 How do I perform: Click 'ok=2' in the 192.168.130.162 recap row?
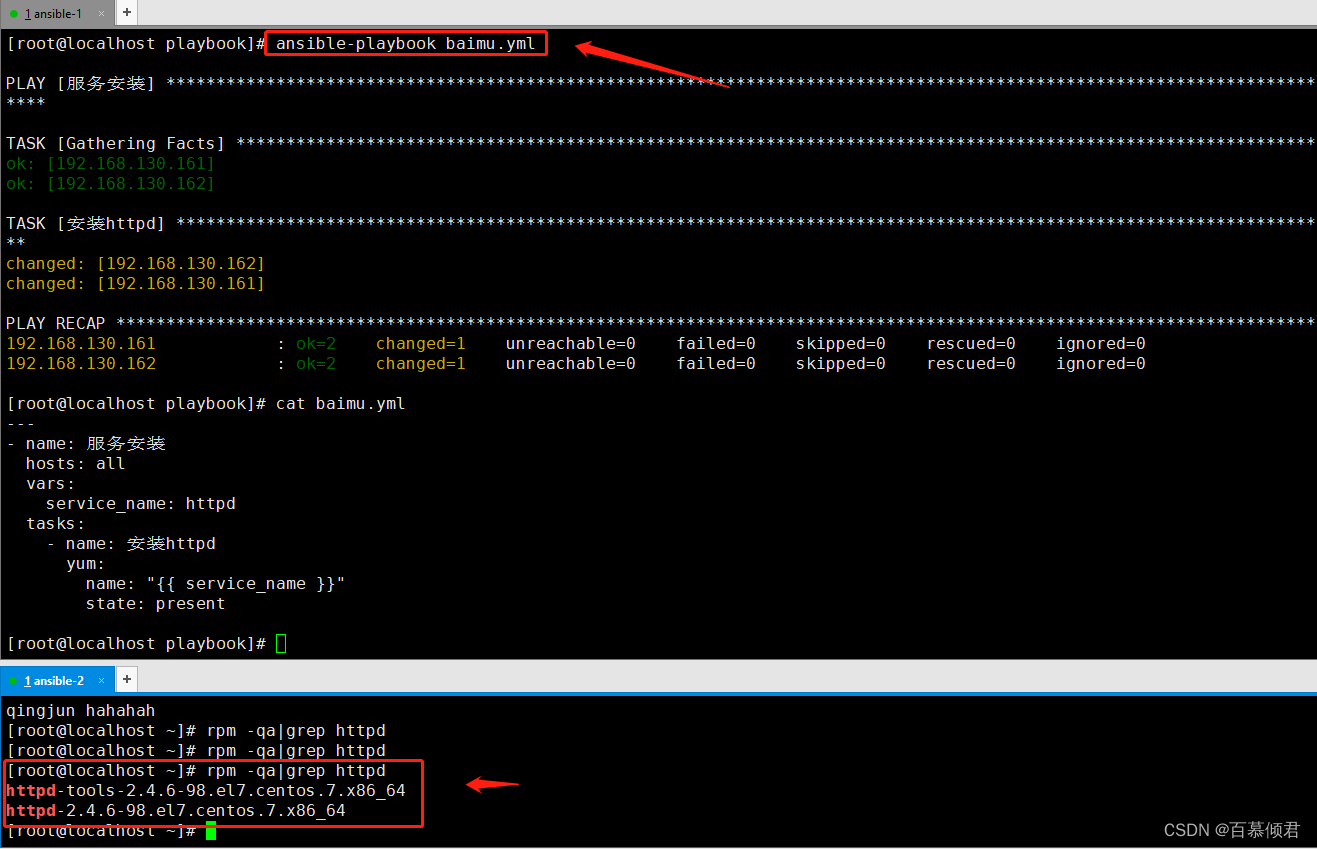(316, 364)
